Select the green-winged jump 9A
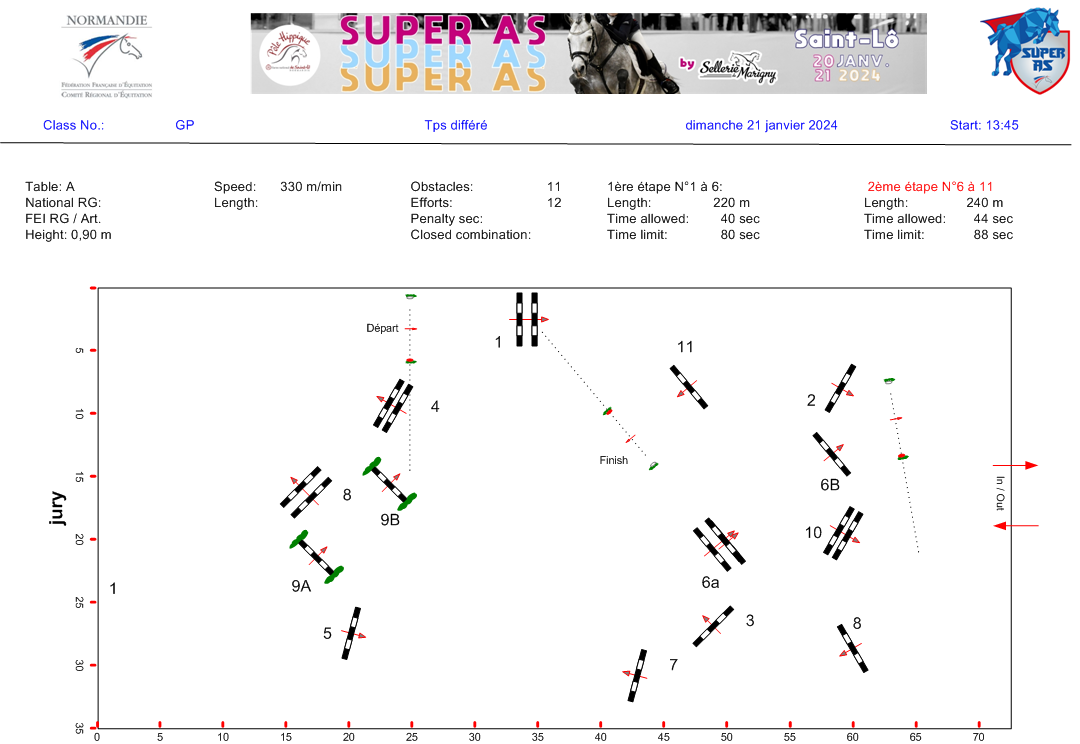1080x744 pixels. coord(317,556)
